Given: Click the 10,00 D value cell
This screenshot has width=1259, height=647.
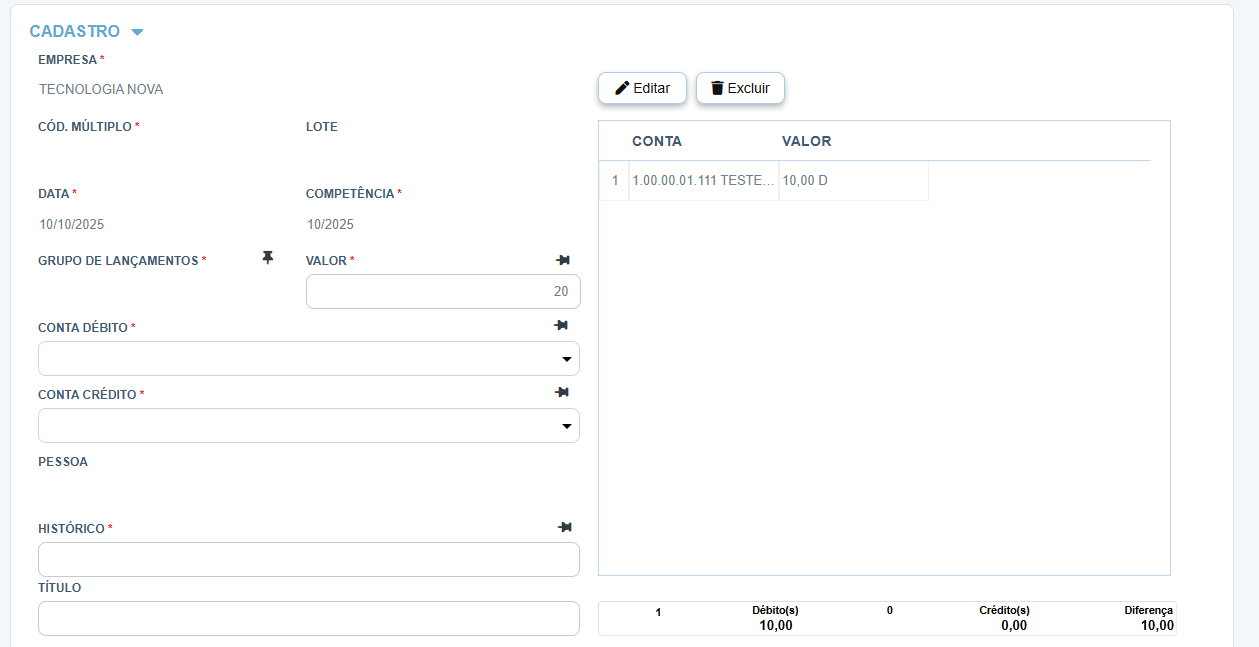Looking at the screenshot, I should tap(805, 181).
